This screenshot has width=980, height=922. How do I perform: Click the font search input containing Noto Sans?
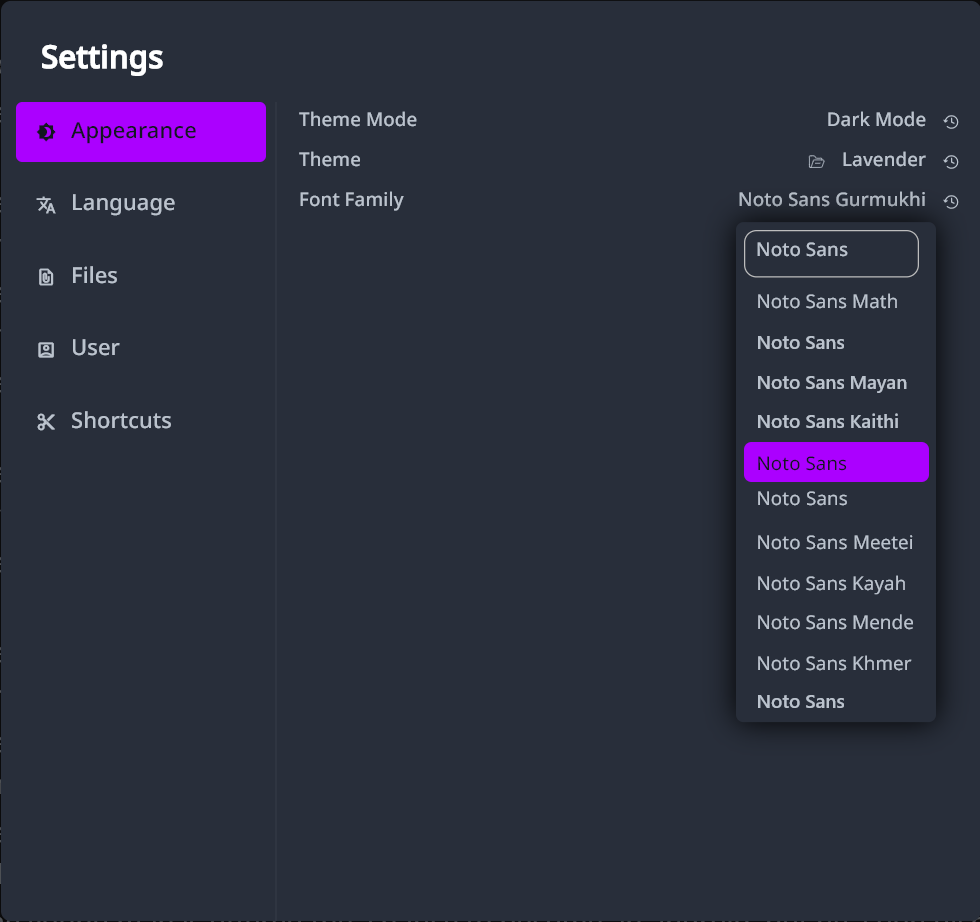coord(831,253)
